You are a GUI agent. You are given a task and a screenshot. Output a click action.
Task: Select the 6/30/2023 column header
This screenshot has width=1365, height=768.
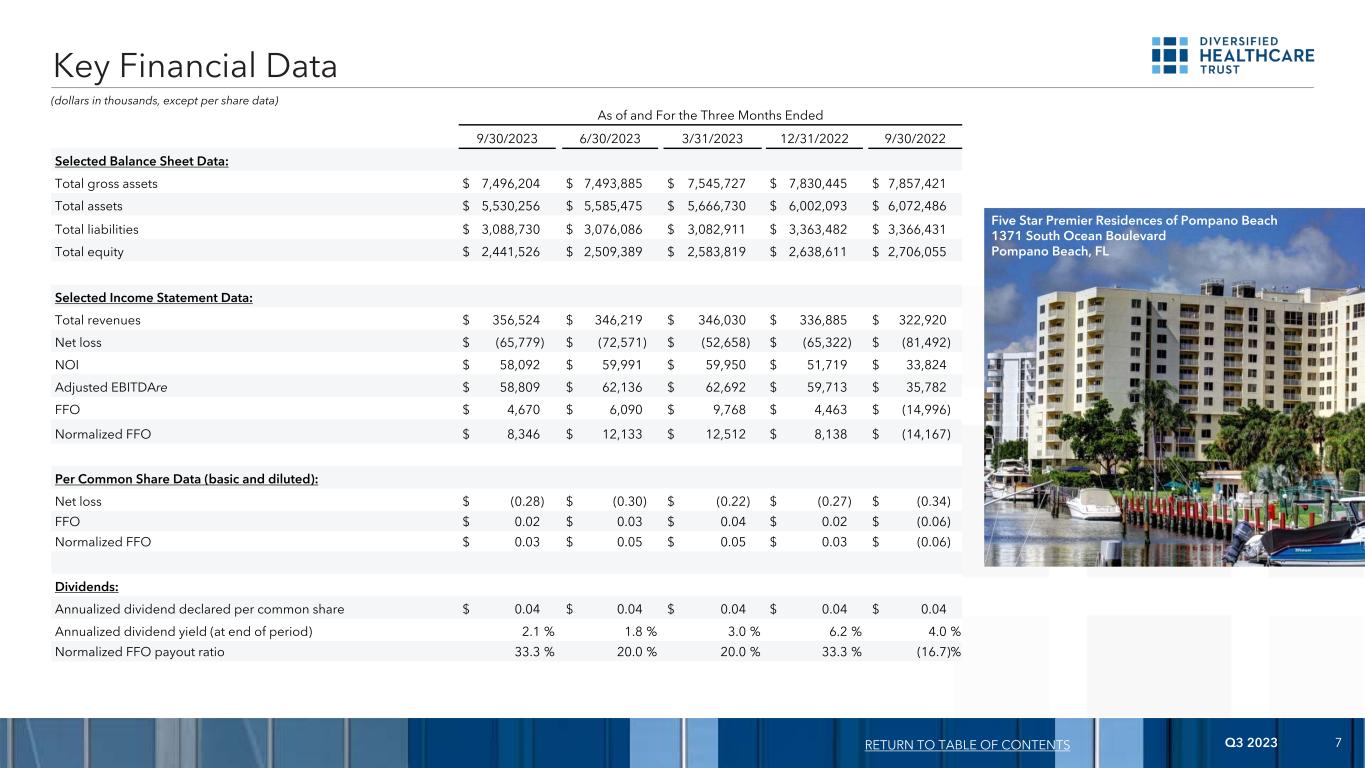point(610,138)
